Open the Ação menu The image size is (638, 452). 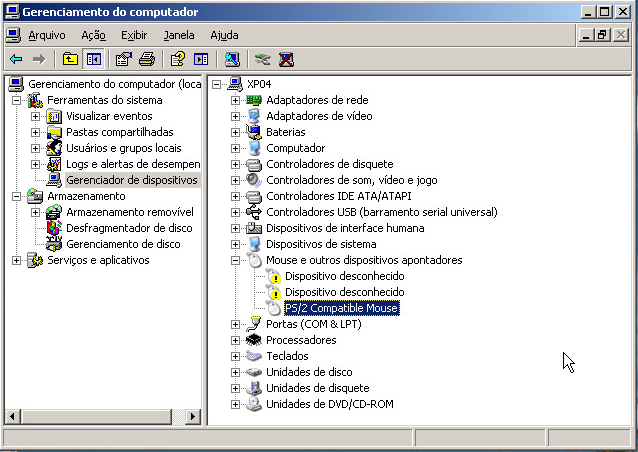click(x=93, y=35)
